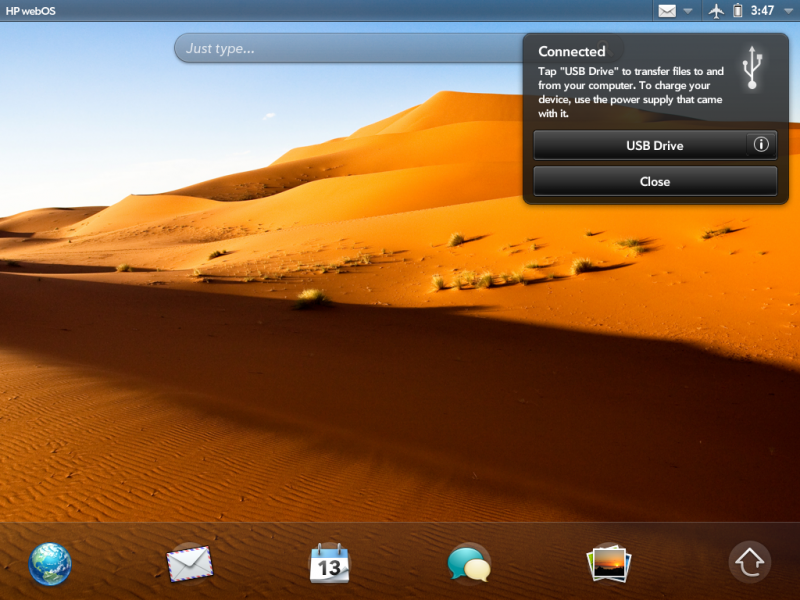Tap the info icon on USB Drive

[761, 145]
